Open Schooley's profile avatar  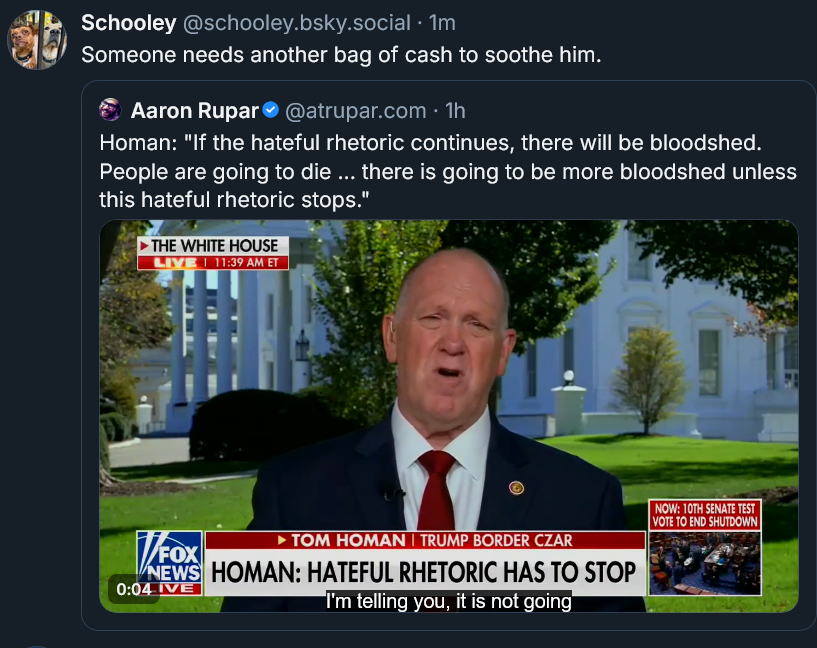tap(36, 40)
